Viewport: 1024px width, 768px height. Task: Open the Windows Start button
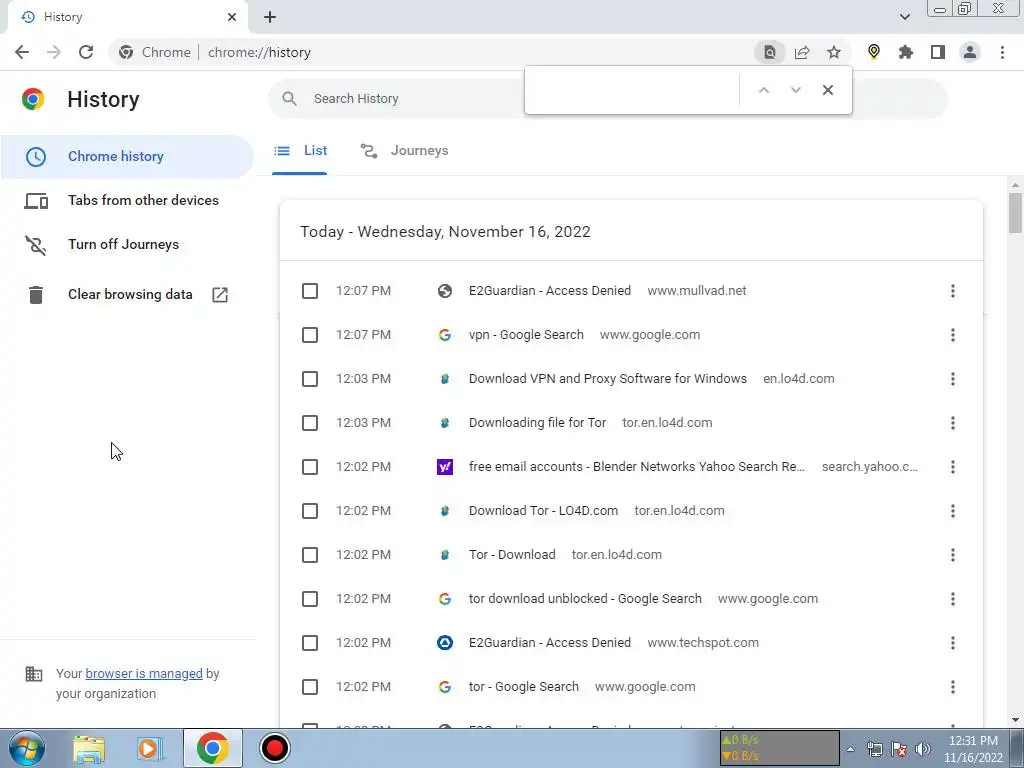click(26, 748)
